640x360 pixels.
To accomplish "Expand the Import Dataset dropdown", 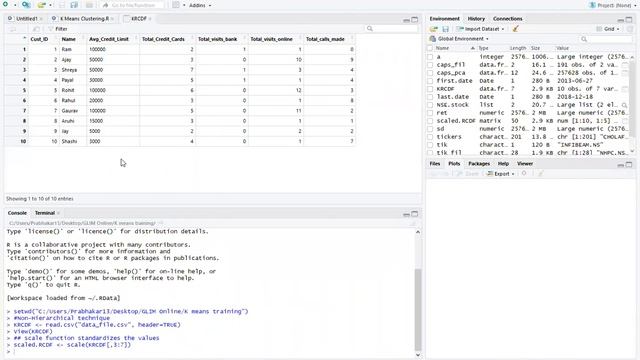I will point(480,29).
